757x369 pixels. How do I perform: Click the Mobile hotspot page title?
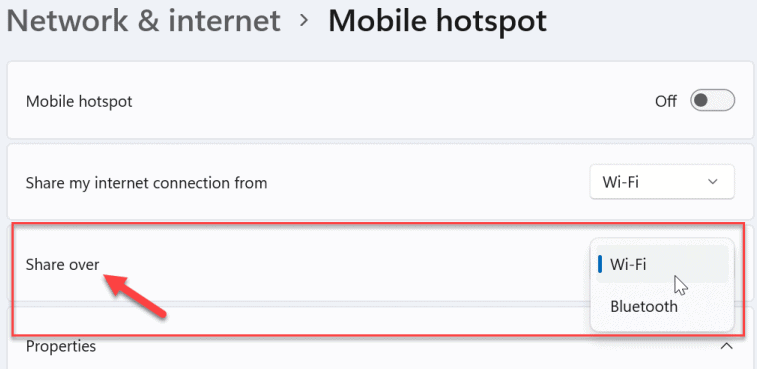tap(437, 21)
